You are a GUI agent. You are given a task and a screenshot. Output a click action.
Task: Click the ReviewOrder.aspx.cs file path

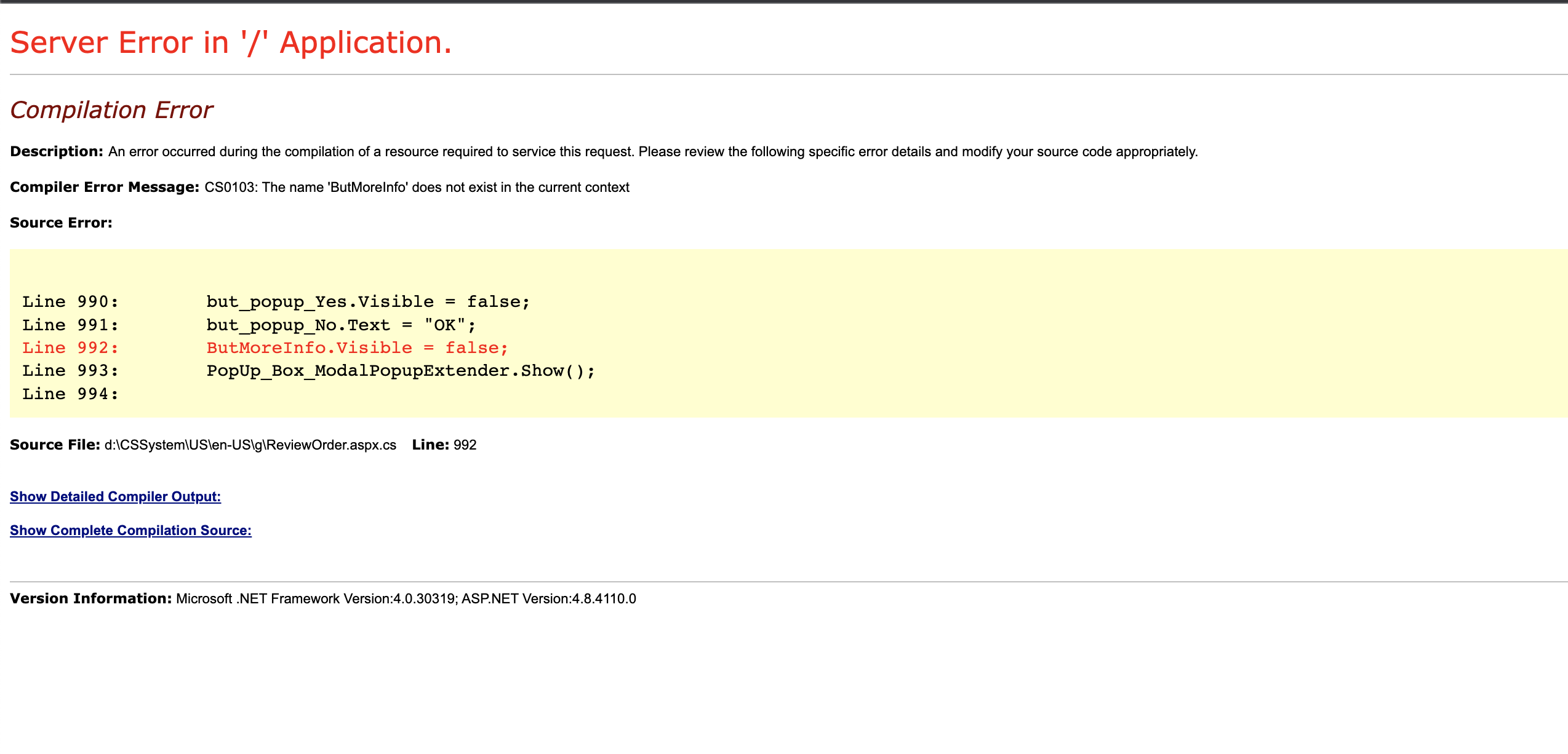pyautogui.click(x=250, y=445)
